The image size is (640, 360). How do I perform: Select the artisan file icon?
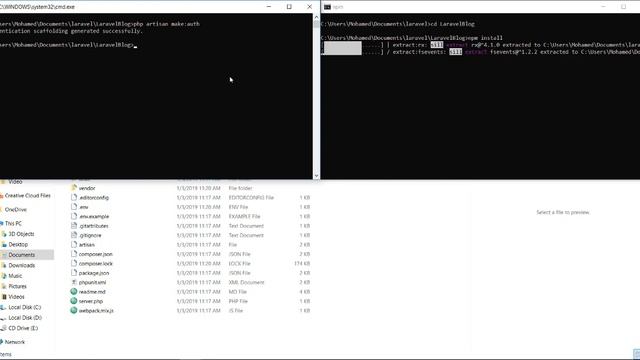point(74,244)
